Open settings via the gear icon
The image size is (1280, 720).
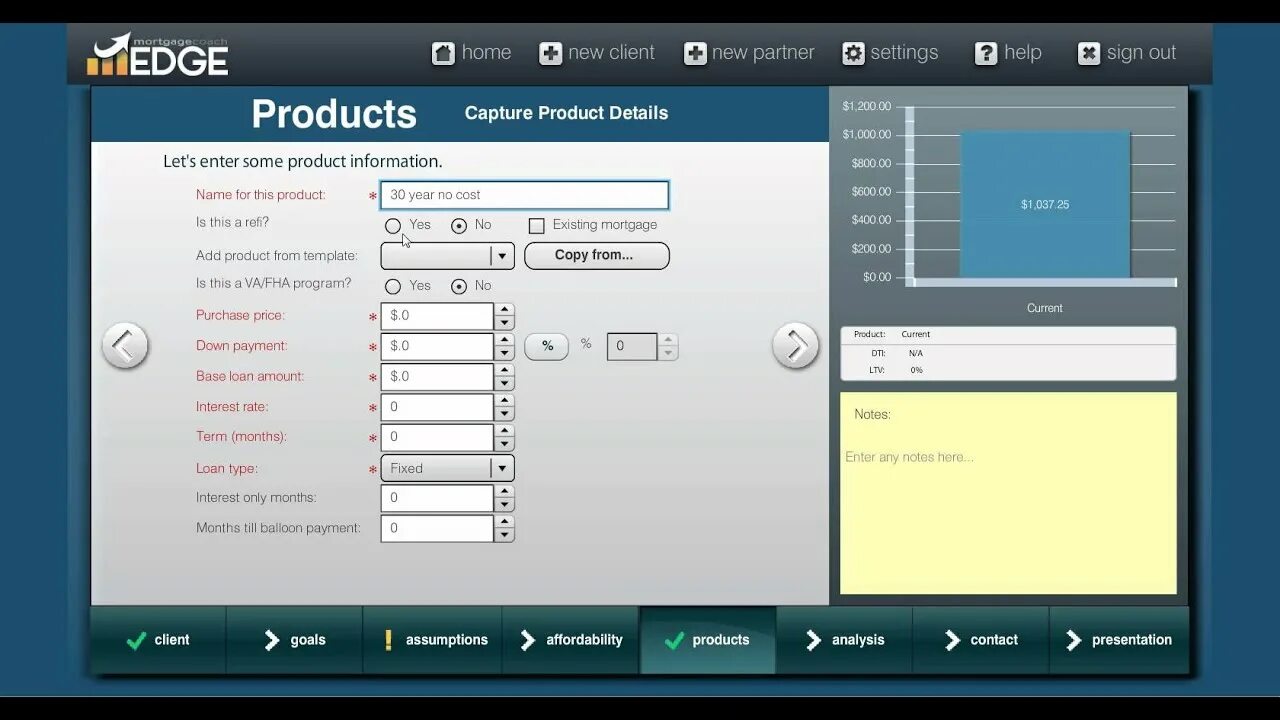point(853,52)
